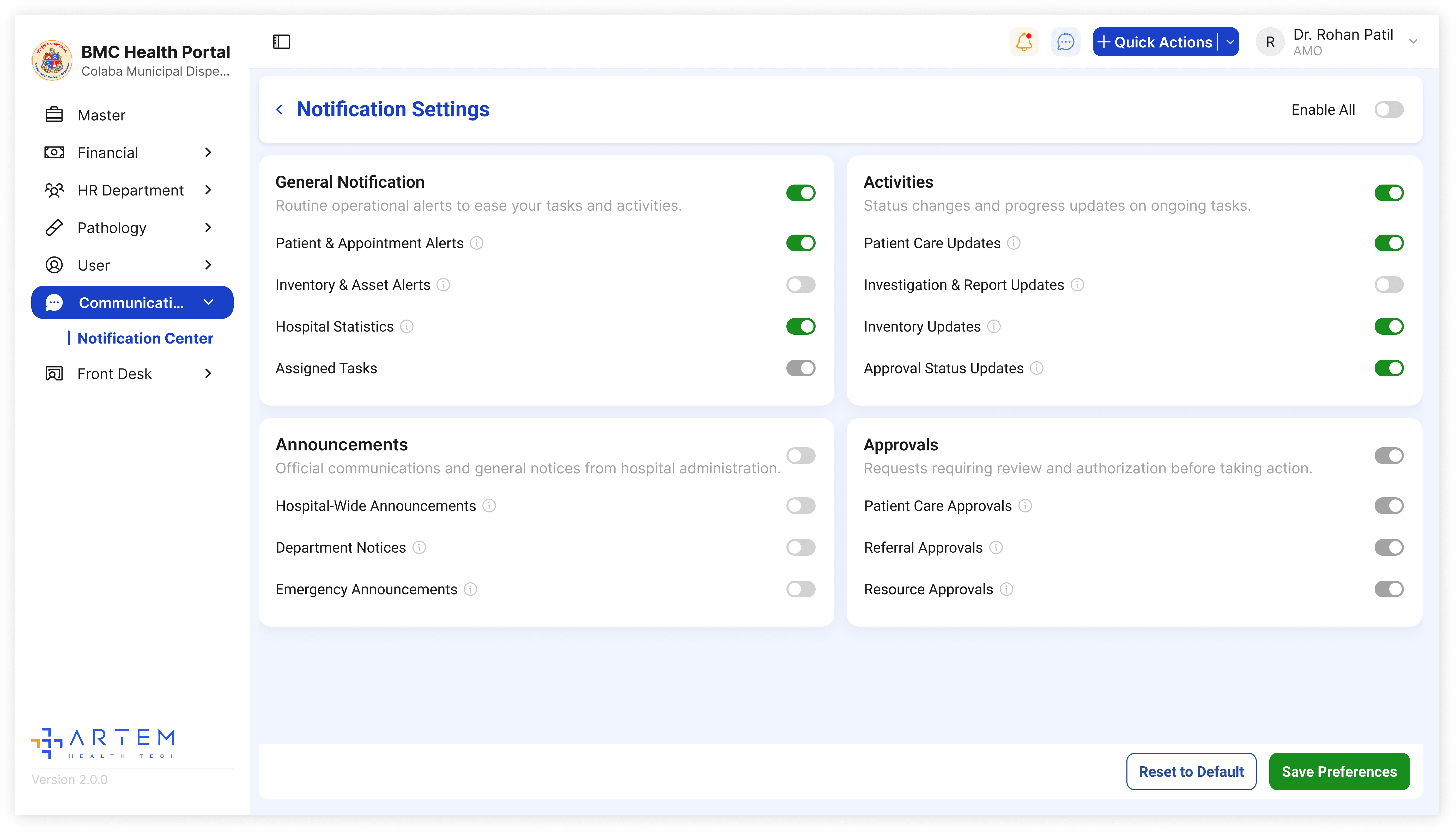The width and height of the screenshot is (1456, 832).
Task: Expand the Quick Actions dropdown arrow
Action: [x=1230, y=42]
